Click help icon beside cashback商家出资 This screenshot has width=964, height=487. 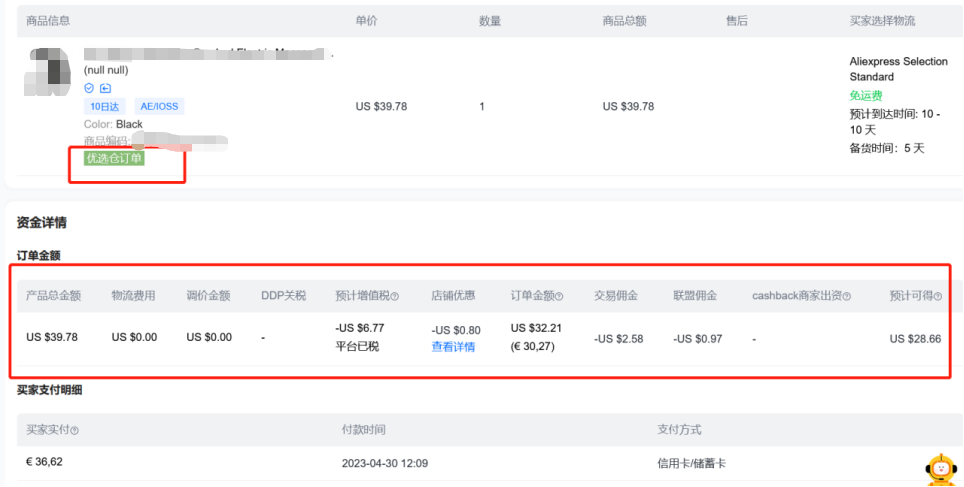[847, 296]
